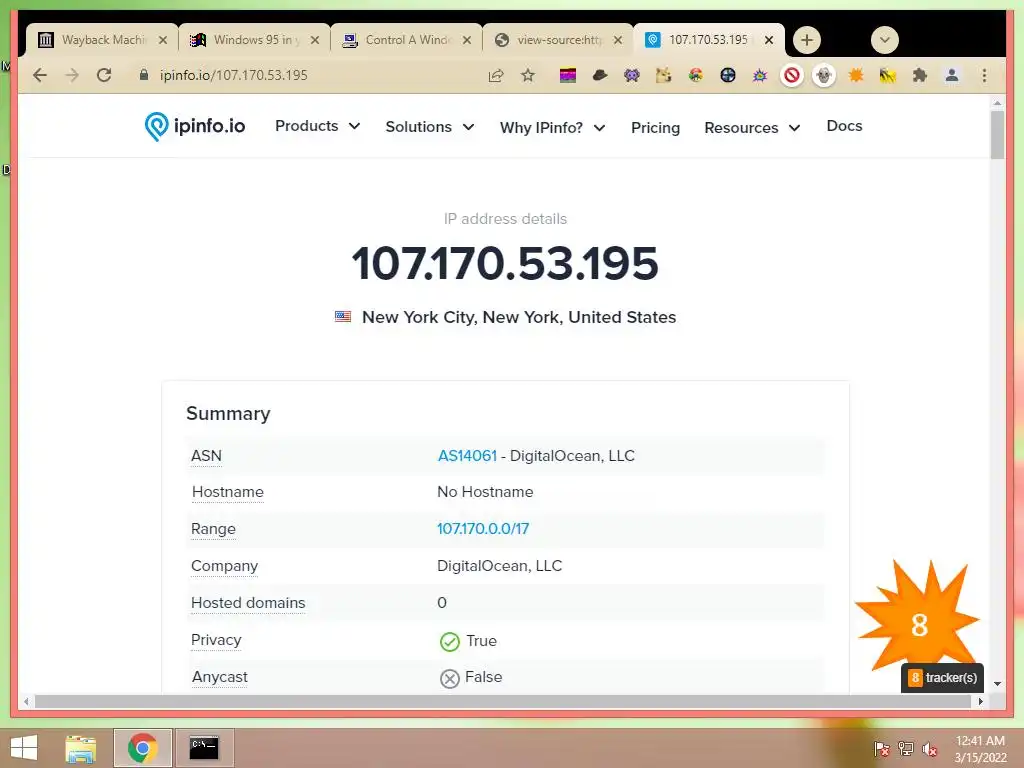The width and height of the screenshot is (1024, 768).
Task: Click the browser forward arrow
Action: pos(72,75)
